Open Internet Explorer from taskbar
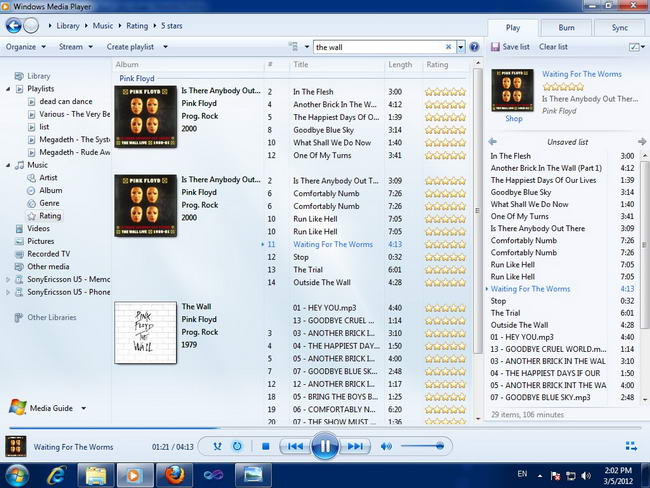 [56, 475]
